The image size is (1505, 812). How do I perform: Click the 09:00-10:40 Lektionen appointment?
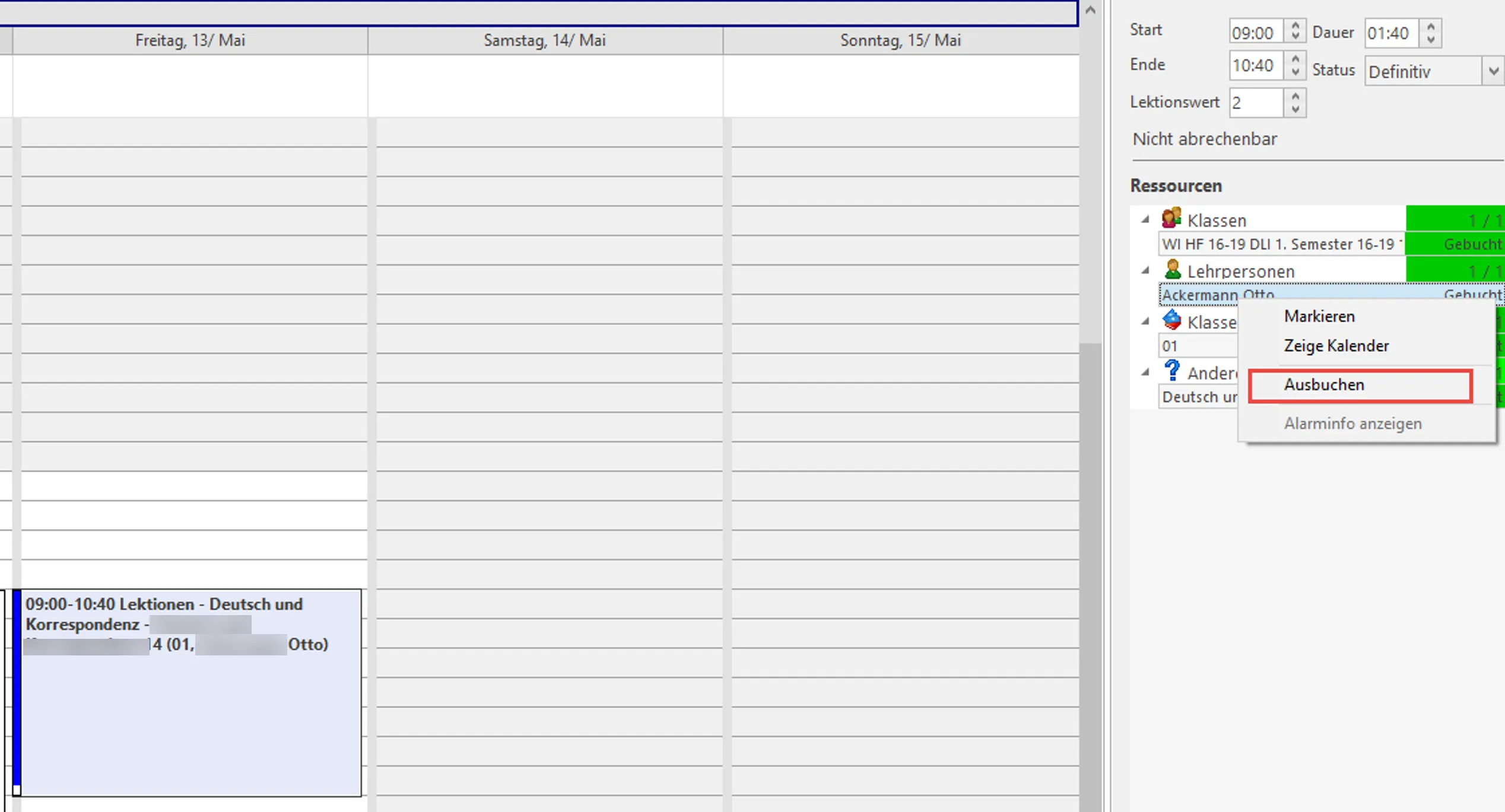click(187, 692)
